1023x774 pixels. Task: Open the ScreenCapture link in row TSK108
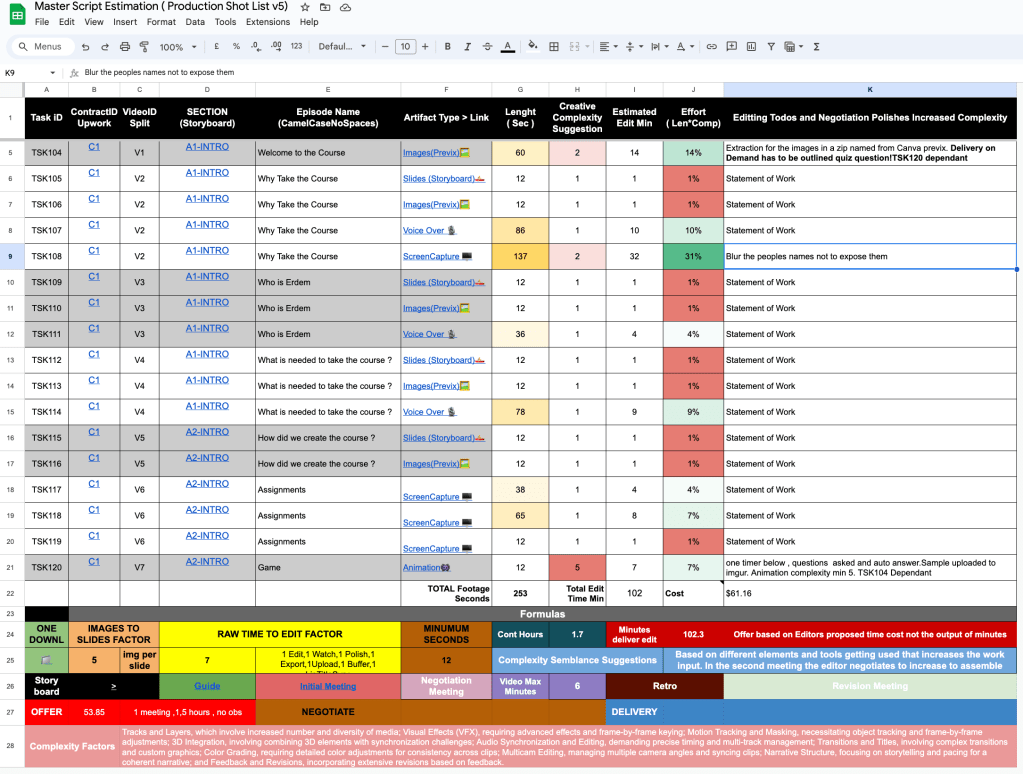point(436,256)
